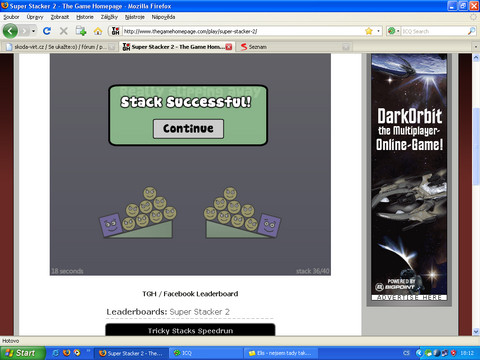Click the Continue button in game
The width and height of the screenshot is (480, 360).
coord(188,129)
